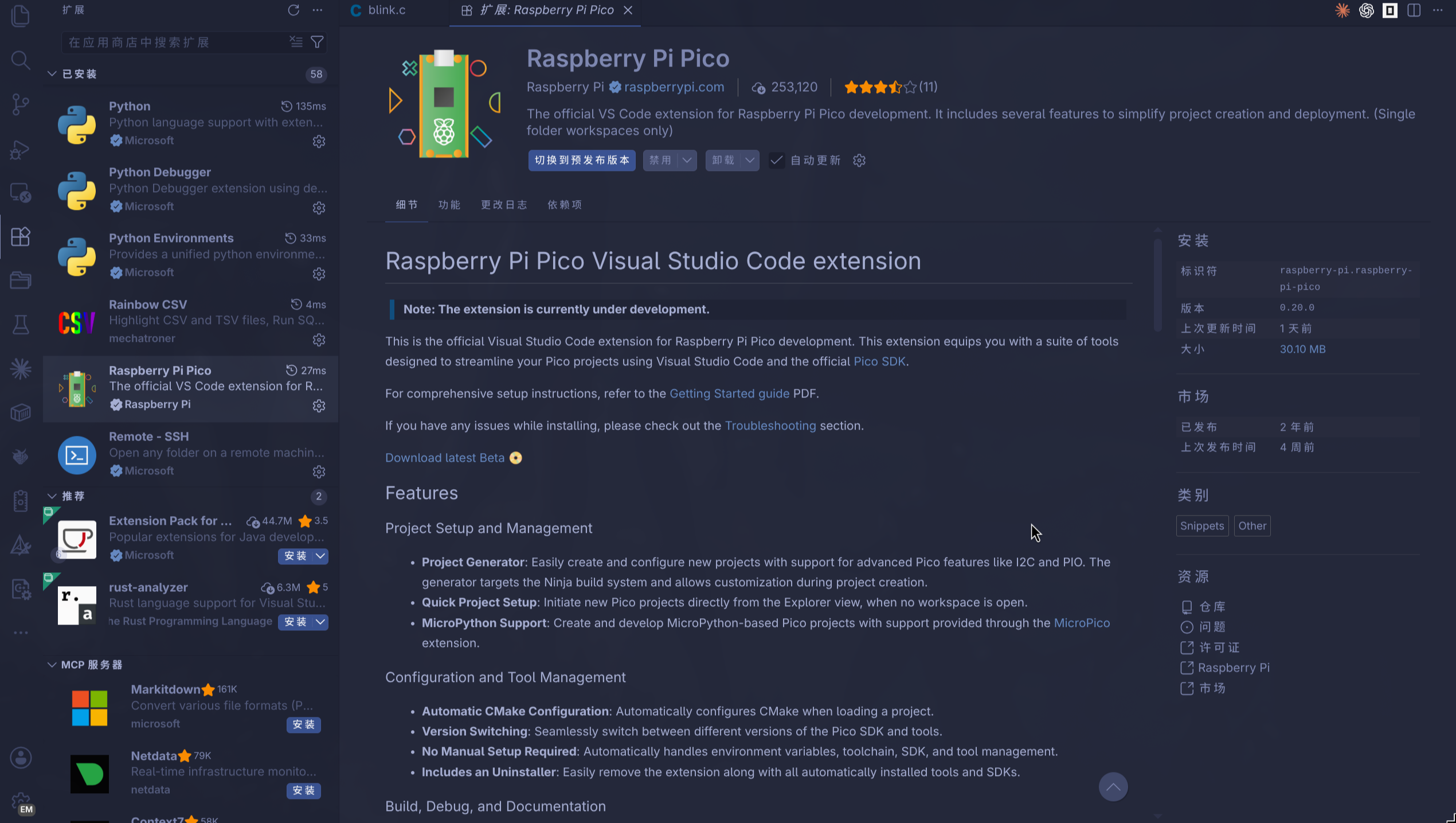
Task: Open the Explorer view in activity bar
Action: click(x=21, y=16)
